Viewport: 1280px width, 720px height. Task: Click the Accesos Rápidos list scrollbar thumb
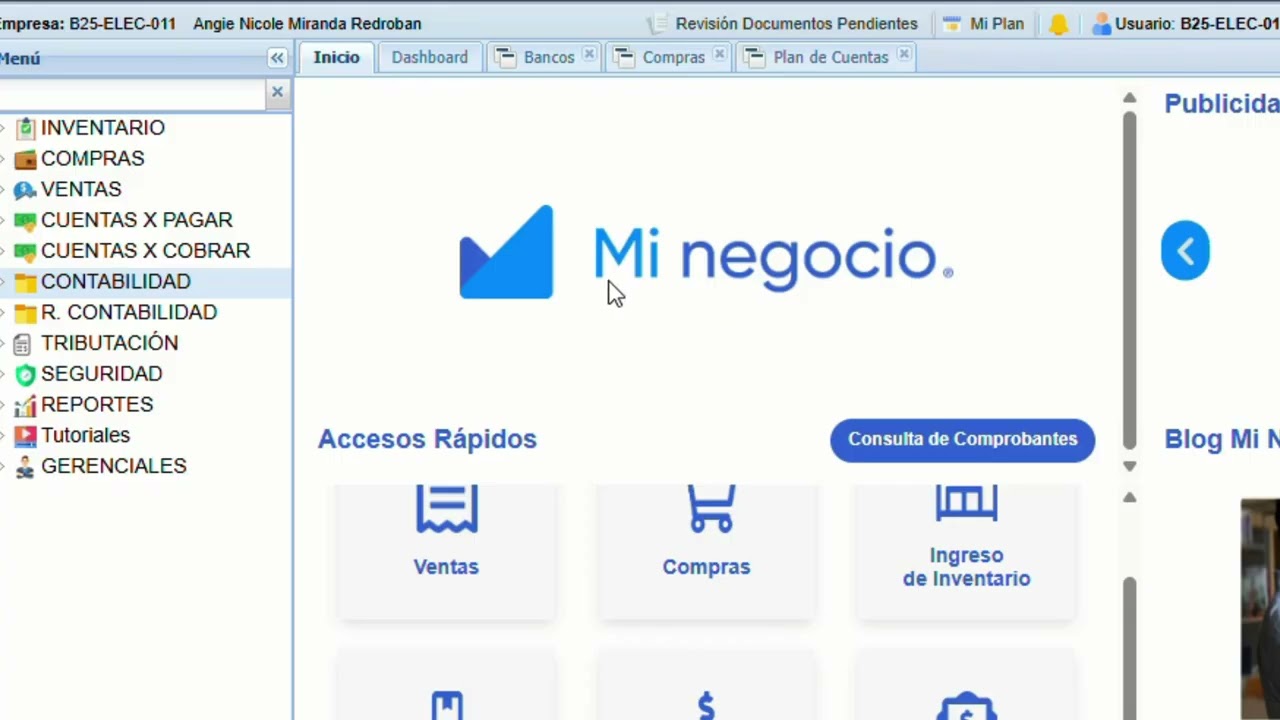(1129, 648)
